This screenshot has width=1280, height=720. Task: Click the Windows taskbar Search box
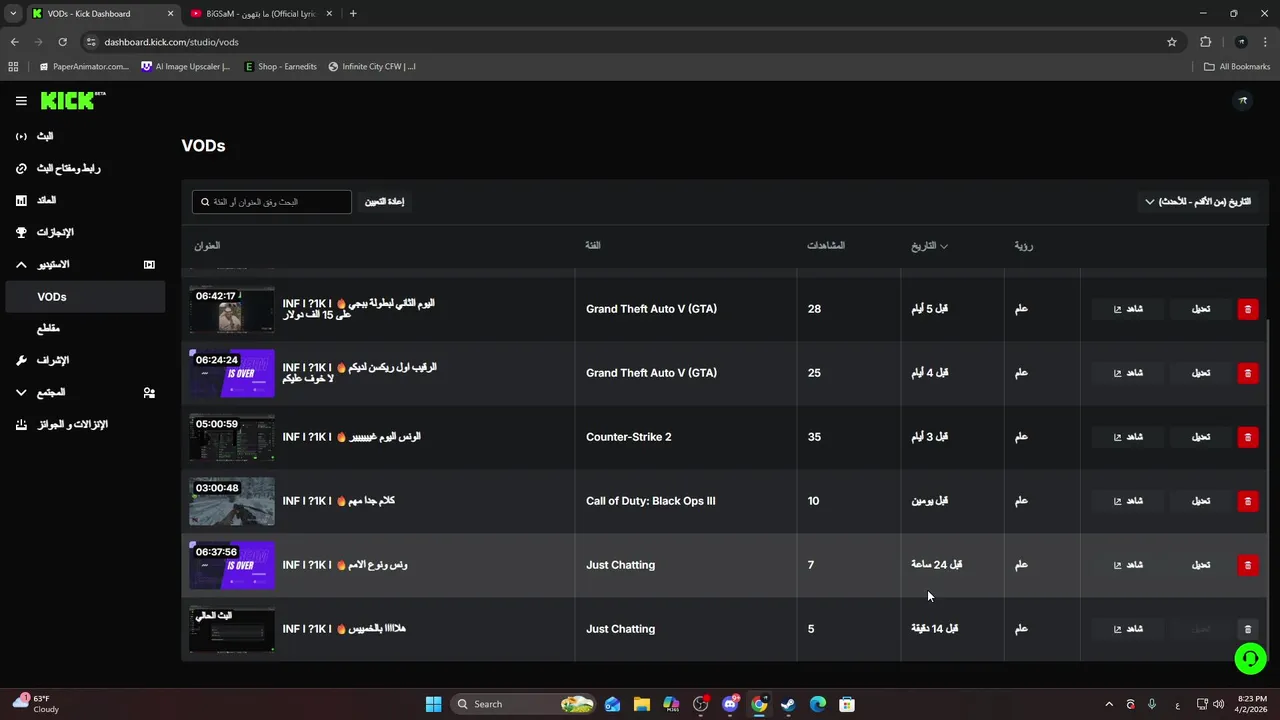(x=521, y=704)
